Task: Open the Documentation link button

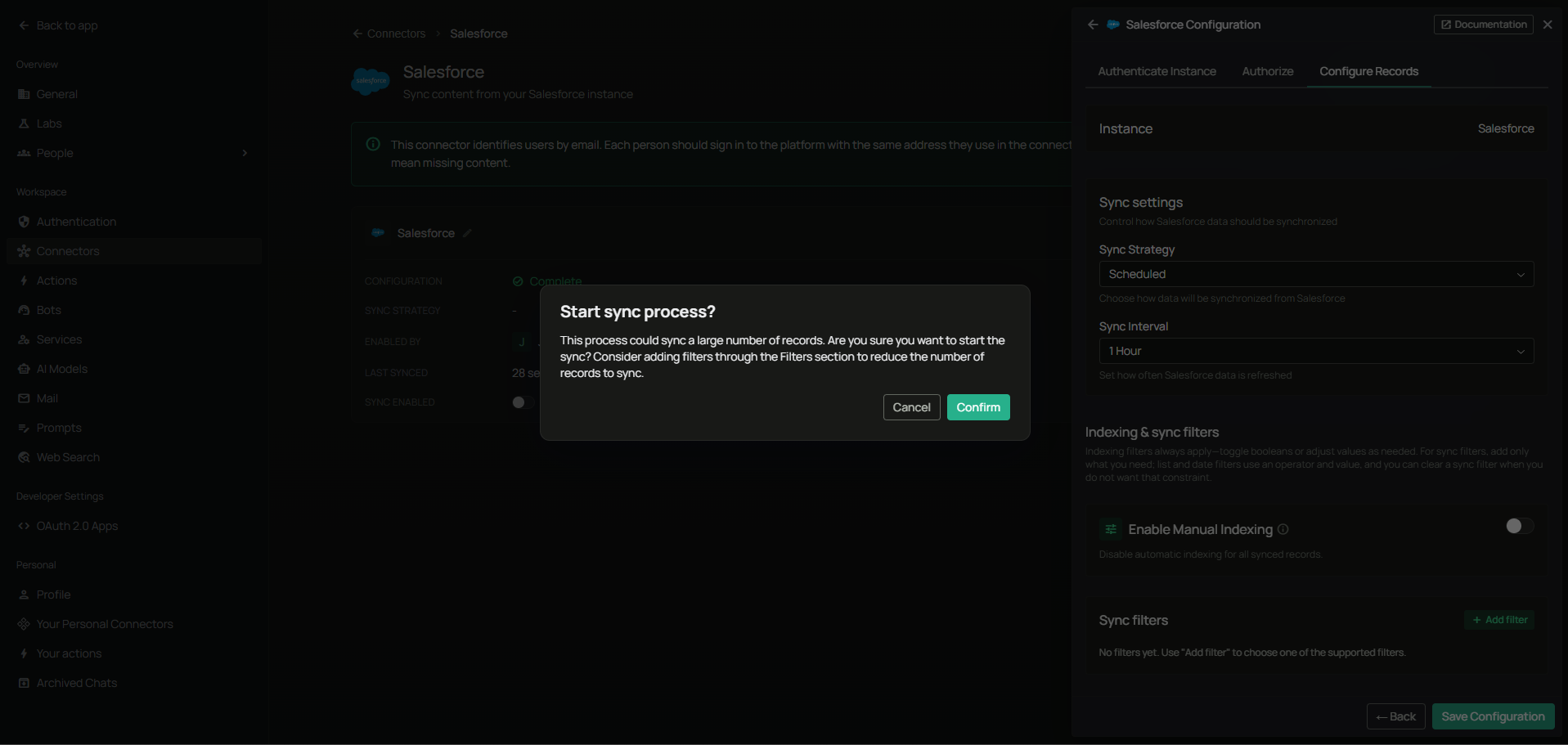Action: coord(1483,25)
